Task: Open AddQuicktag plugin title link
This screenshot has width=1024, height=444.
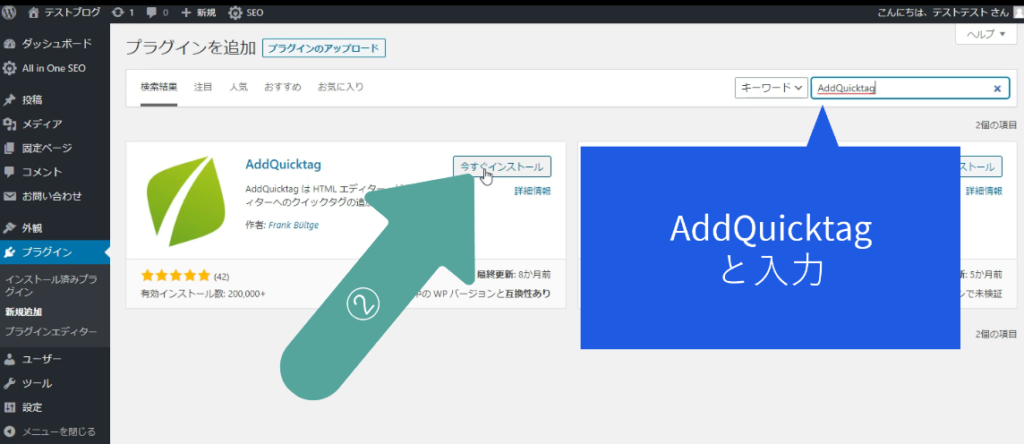Action: tap(283, 163)
